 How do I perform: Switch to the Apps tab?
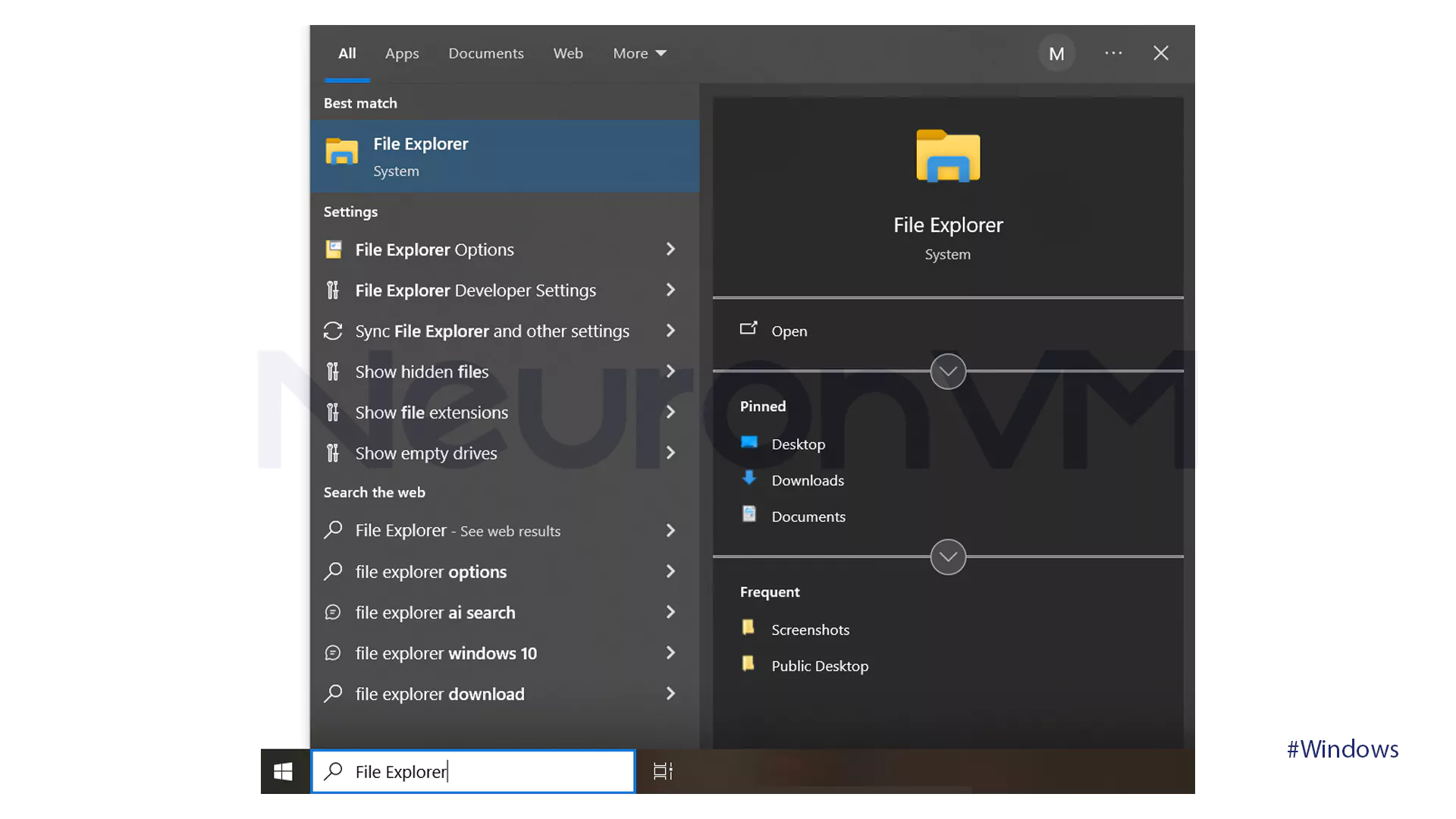402,53
